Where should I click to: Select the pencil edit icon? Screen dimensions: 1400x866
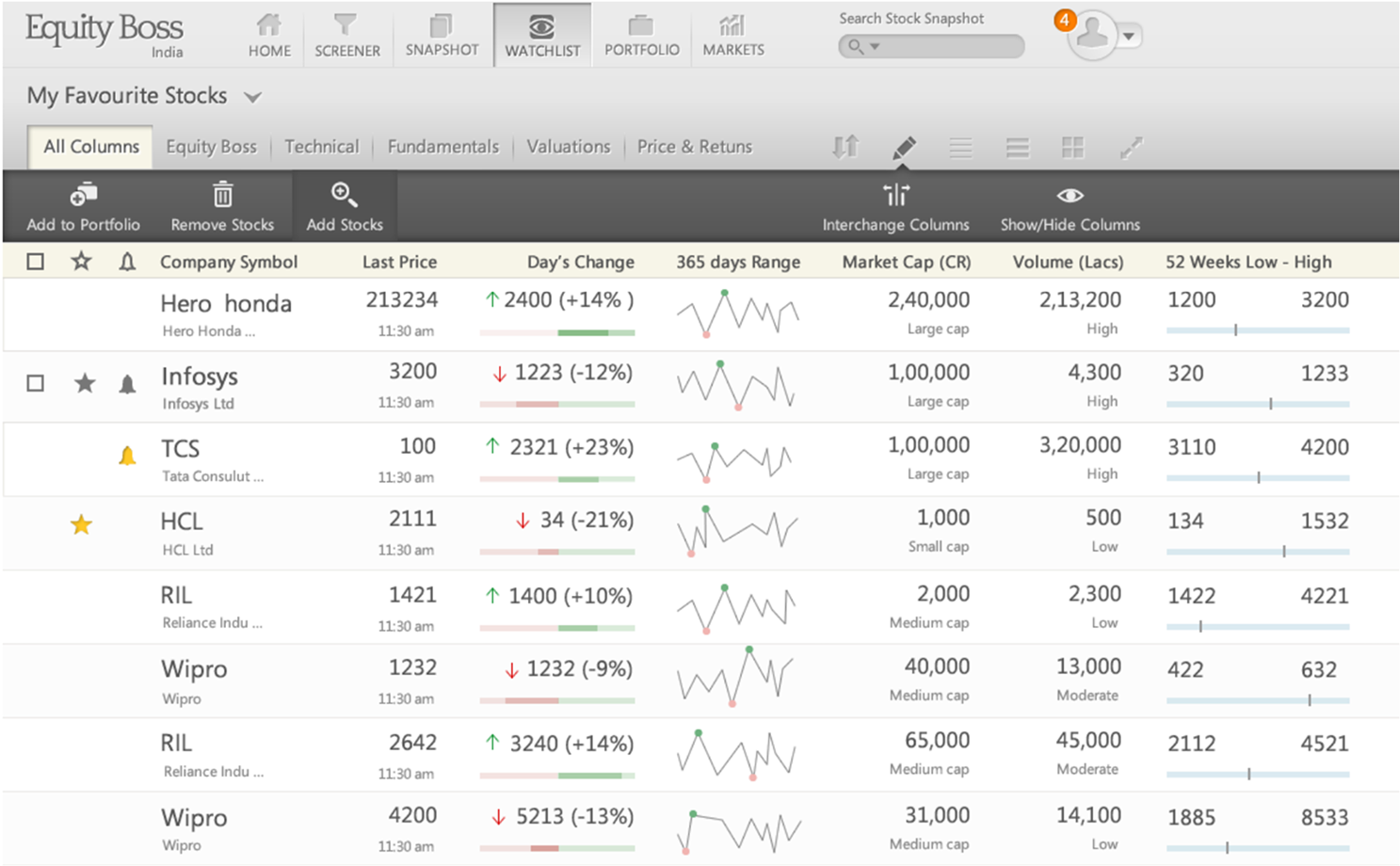[x=903, y=147]
